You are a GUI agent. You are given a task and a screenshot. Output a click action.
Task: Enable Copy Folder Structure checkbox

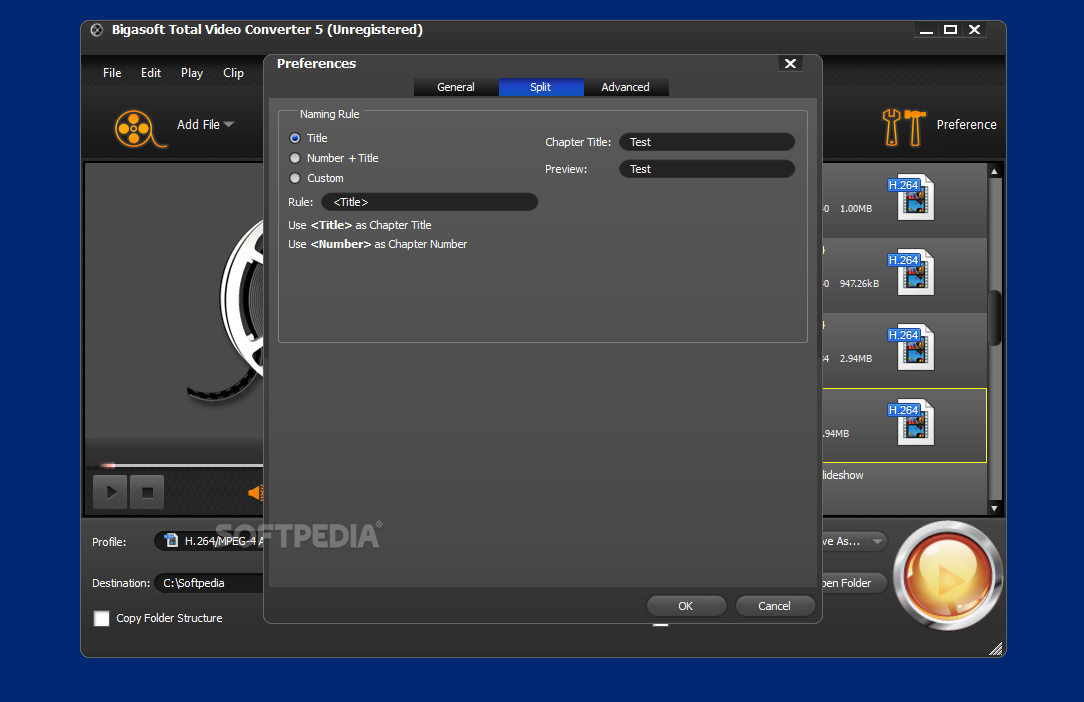[102, 618]
